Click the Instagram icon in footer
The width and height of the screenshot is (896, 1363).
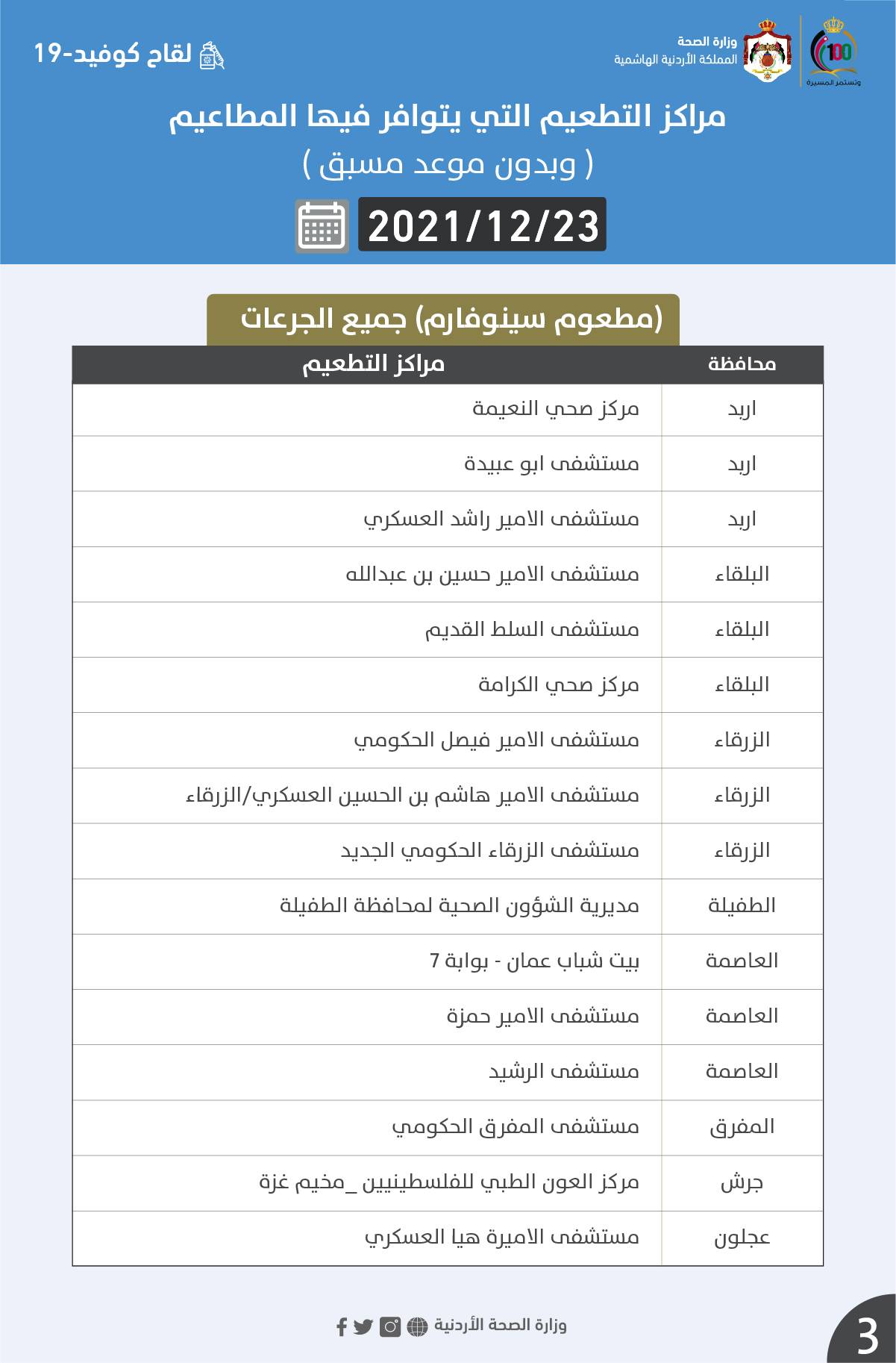[x=390, y=1326]
